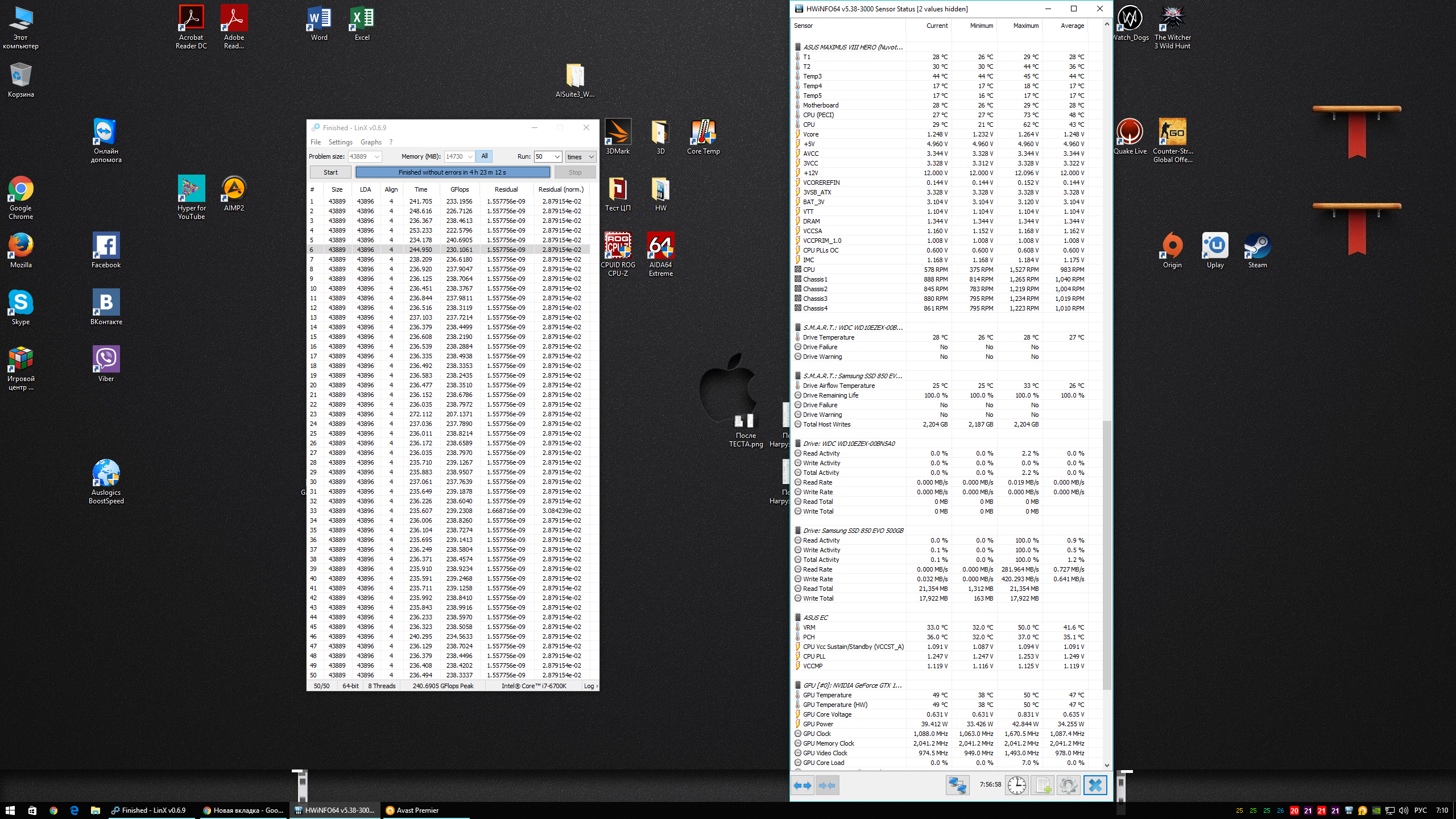This screenshot has width=1456, height=819.
Task: Select the CPUID ROG CPU-Z desktop icon
Action: pos(618,254)
